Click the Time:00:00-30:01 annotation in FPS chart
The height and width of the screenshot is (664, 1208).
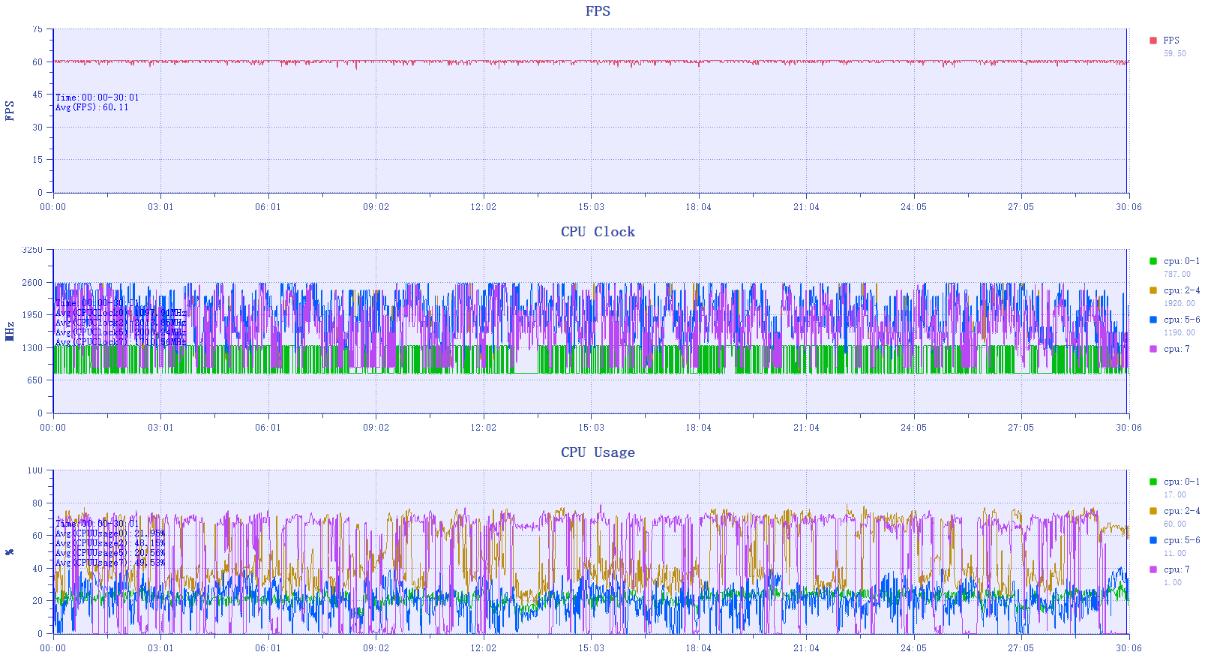pyautogui.click(x=97, y=98)
